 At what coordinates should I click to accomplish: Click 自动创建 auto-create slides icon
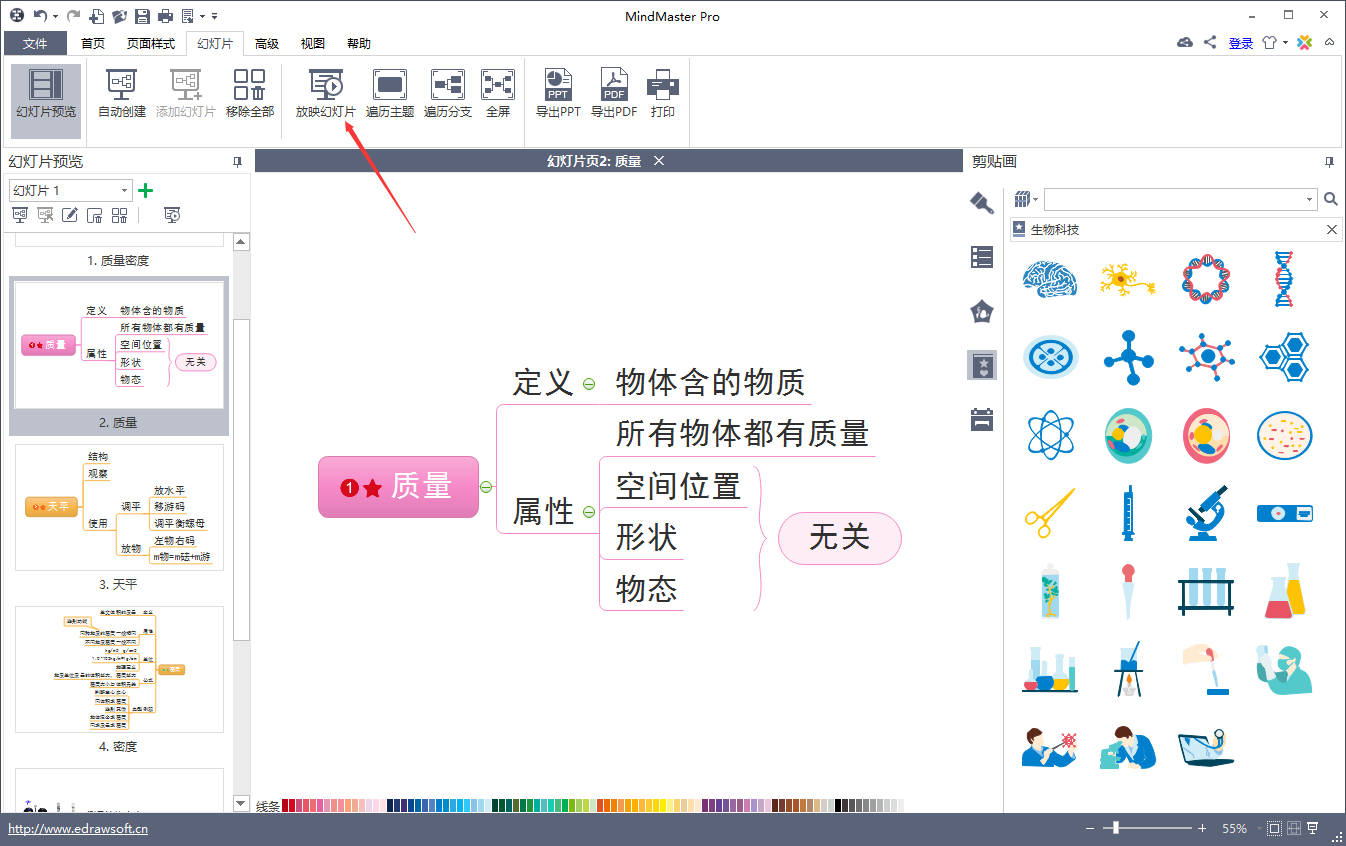[x=122, y=85]
